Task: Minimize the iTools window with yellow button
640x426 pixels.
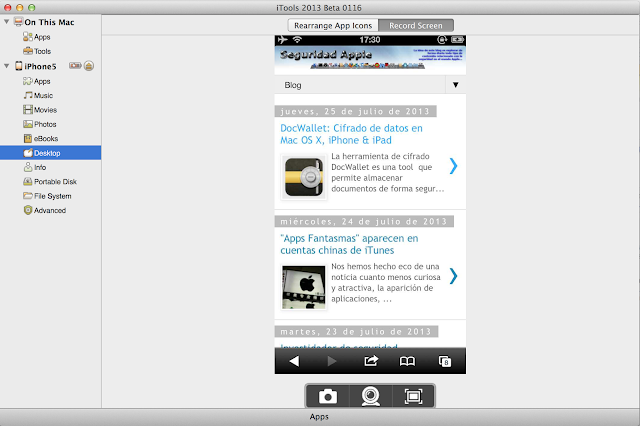Action: pos(20,7)
